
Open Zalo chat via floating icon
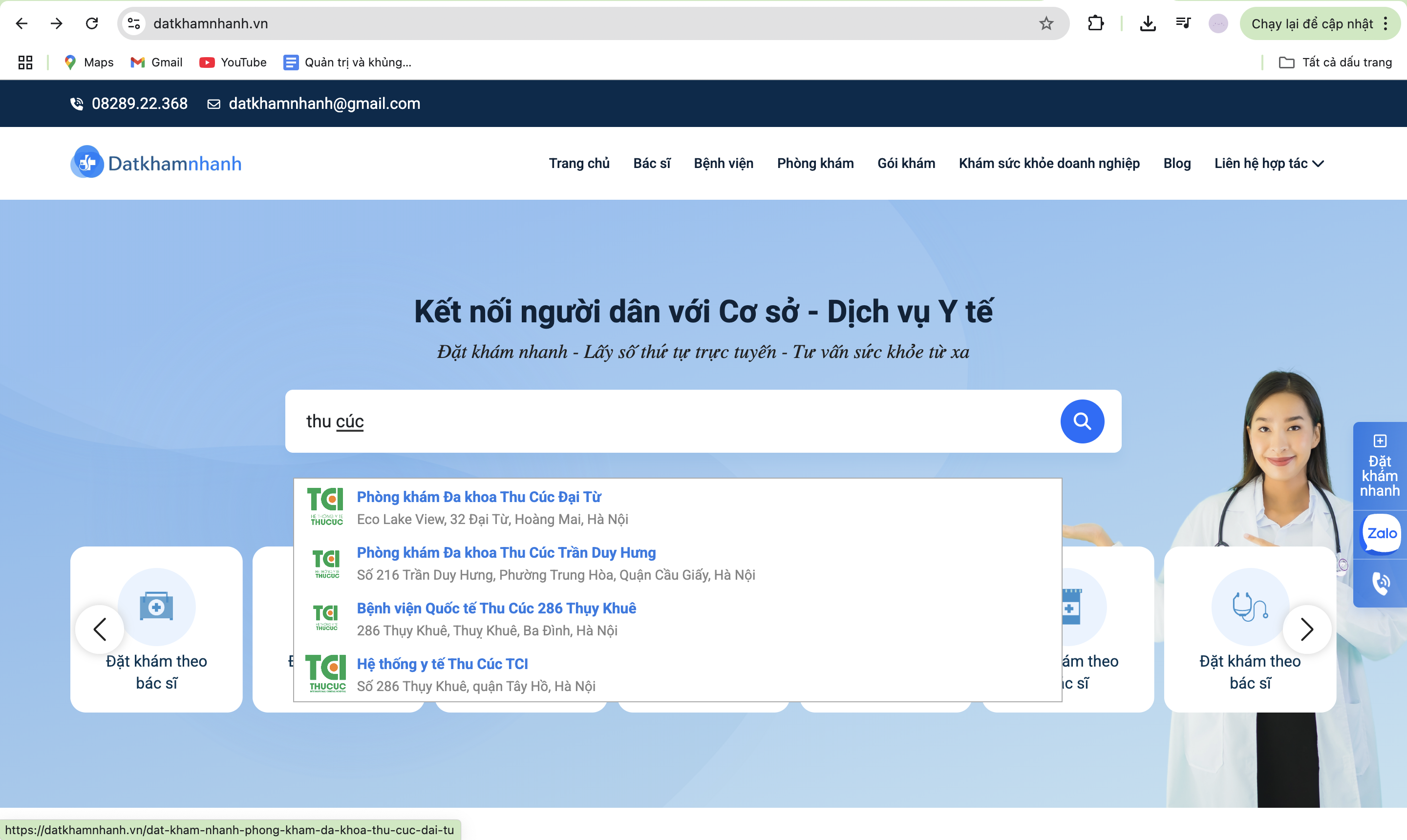1380,533
